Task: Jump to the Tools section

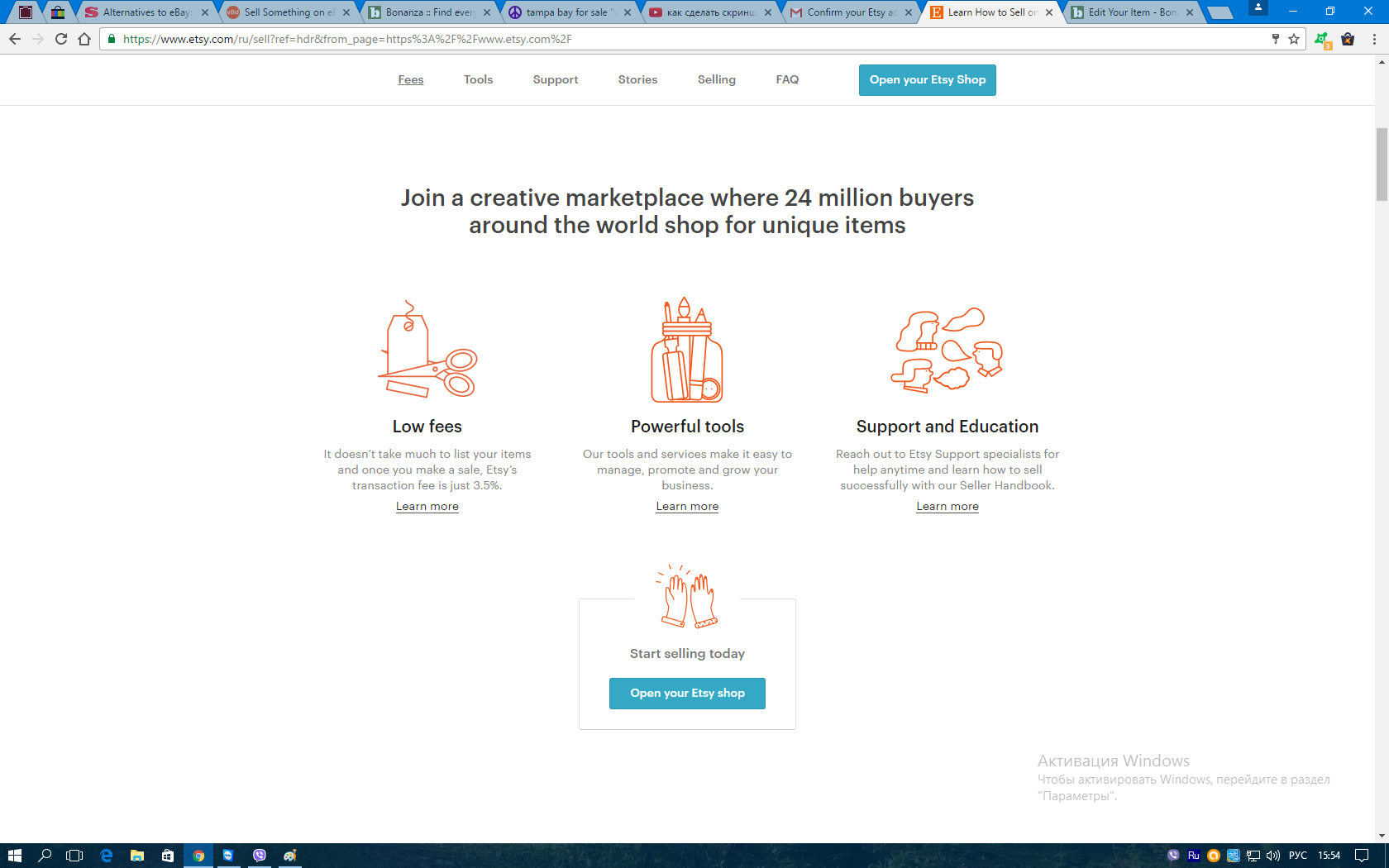Action: coord(478,79)
